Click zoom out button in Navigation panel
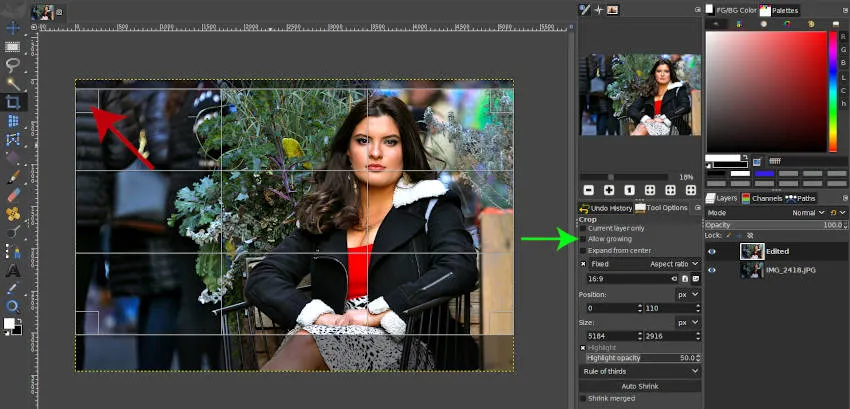This screenshot has width=850, height=409. pyautogui.click(x=588, y=190)
